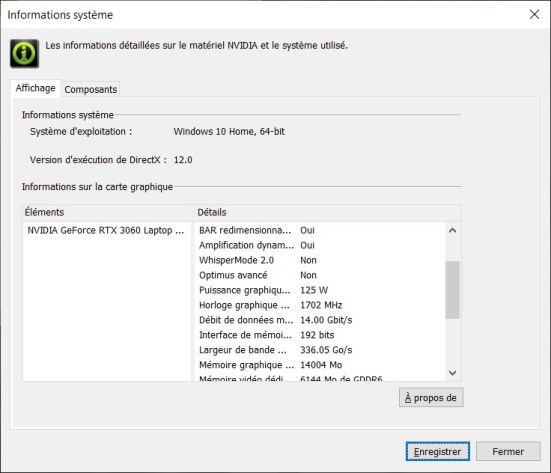Select the Interface de mémoire 192 bits row
551x473 pixels.
pos(320,335)
